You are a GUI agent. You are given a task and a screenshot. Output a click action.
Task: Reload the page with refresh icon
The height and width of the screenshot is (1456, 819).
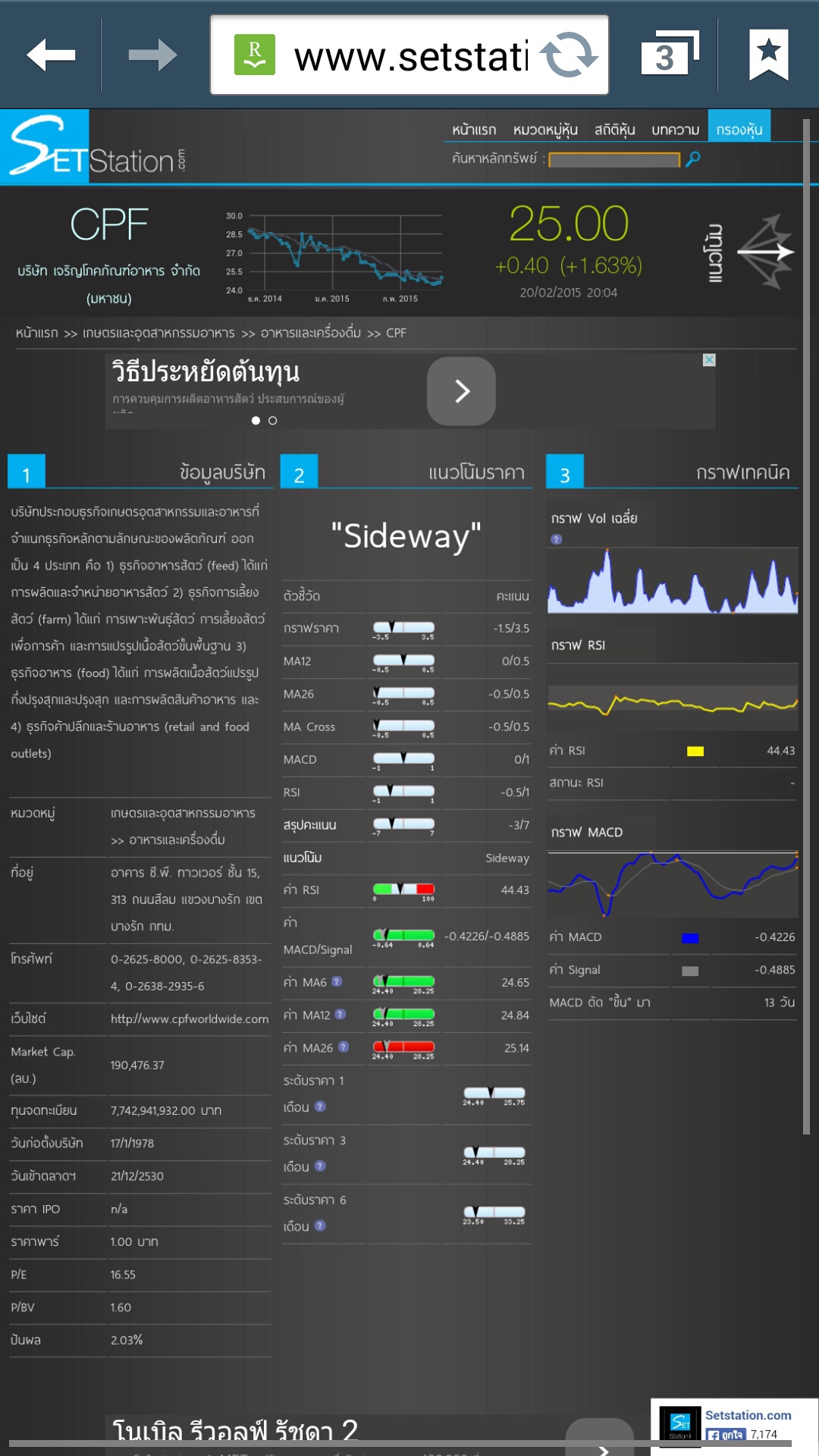pos(569,55)
